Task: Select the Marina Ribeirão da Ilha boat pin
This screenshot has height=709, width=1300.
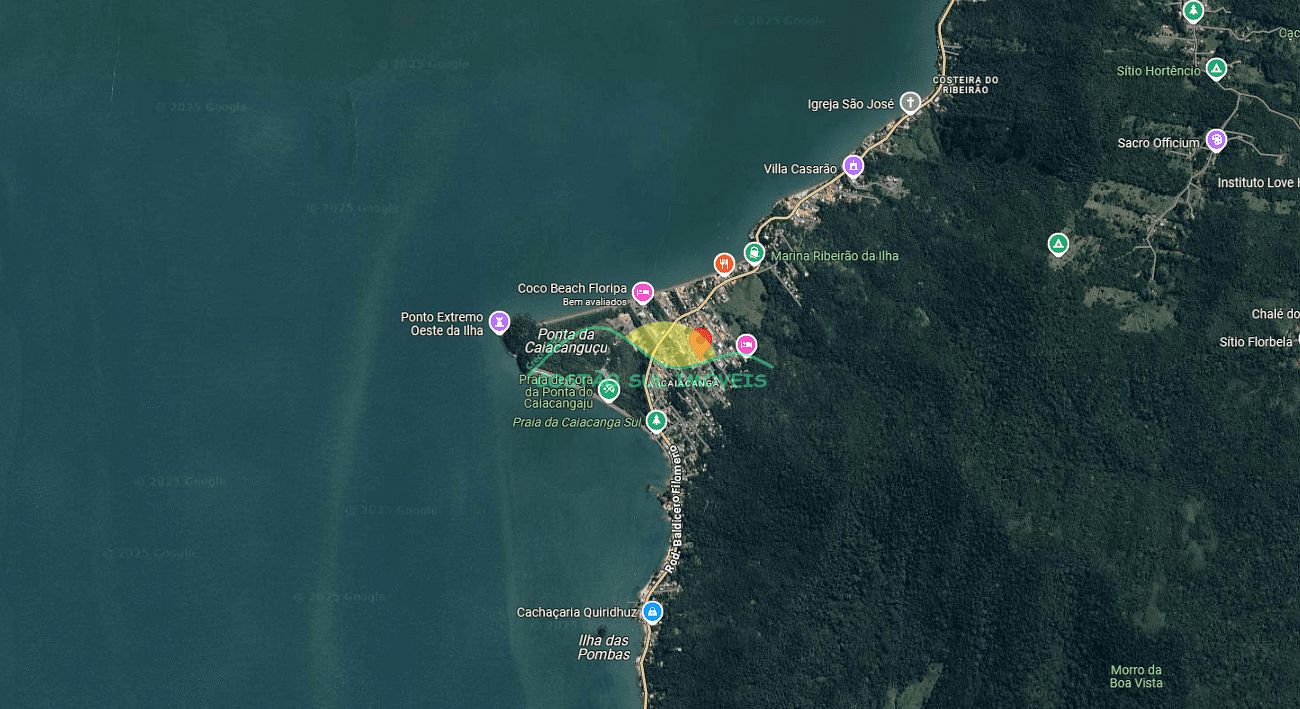Action: click(x=754, y=252)
